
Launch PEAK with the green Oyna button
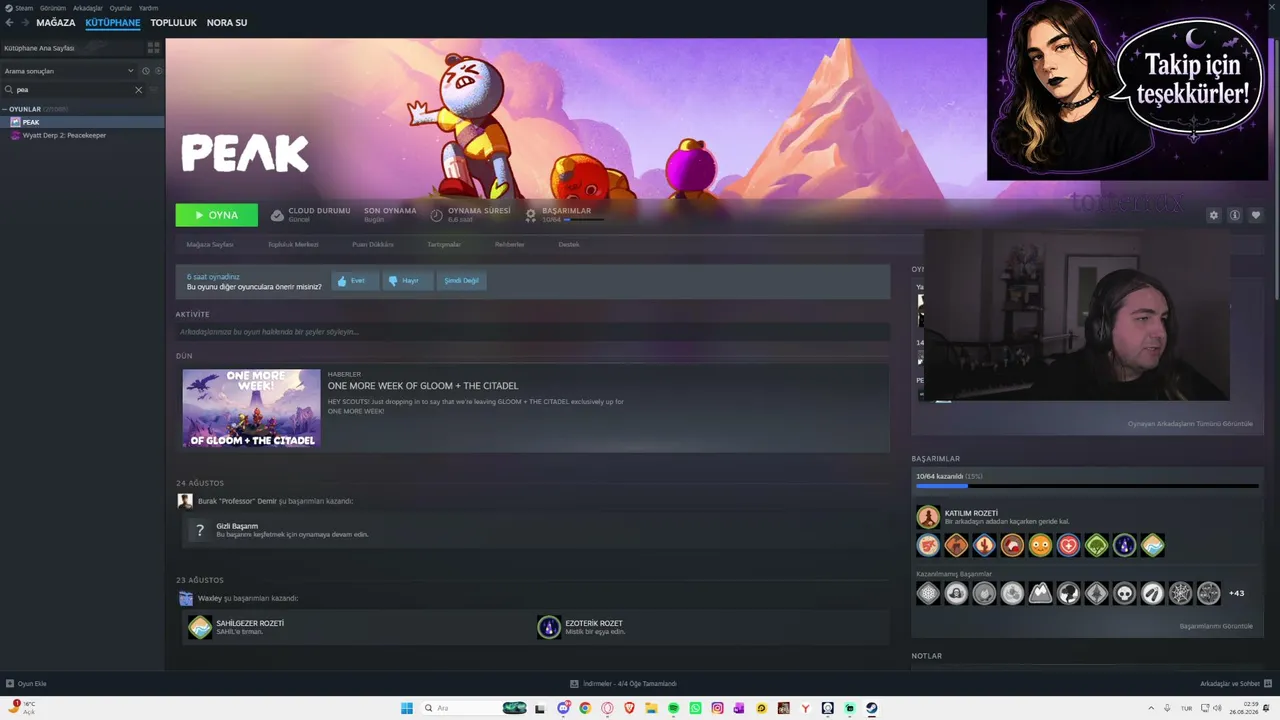(x=216, y=215)
